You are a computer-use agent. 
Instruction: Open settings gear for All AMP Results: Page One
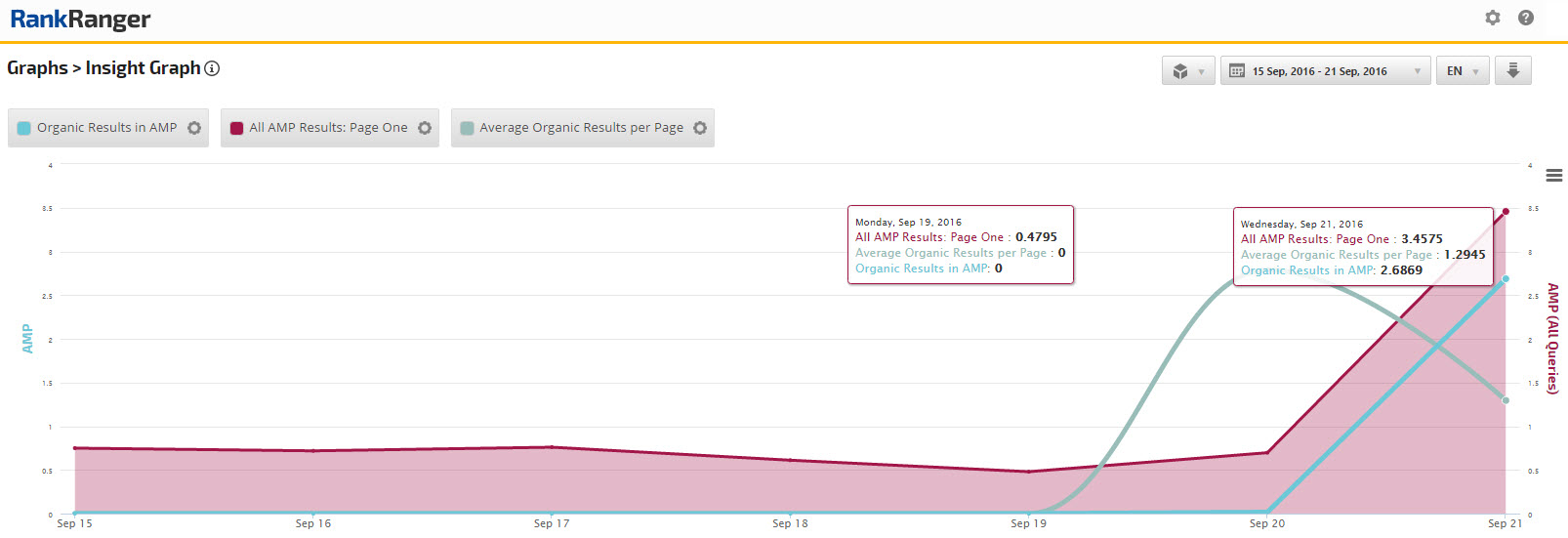(425, 128)
